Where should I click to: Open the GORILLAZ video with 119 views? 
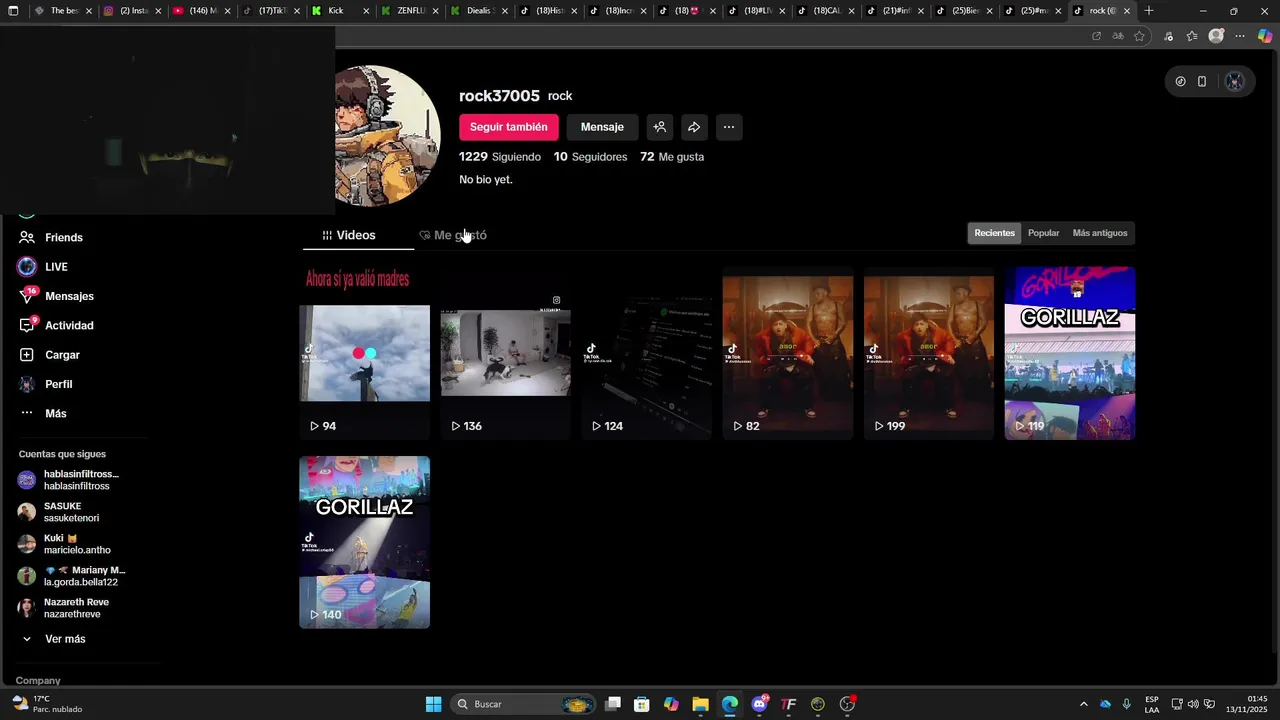[x=1069, y=353]
